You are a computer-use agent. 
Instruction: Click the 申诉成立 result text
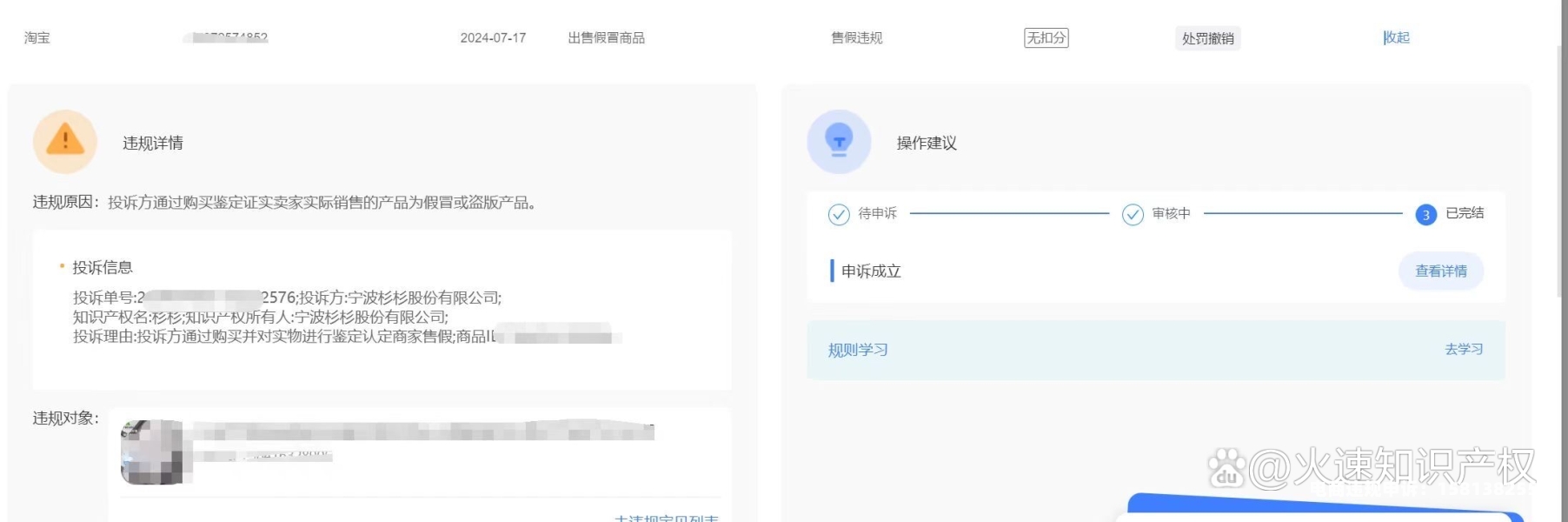(871, 271)
